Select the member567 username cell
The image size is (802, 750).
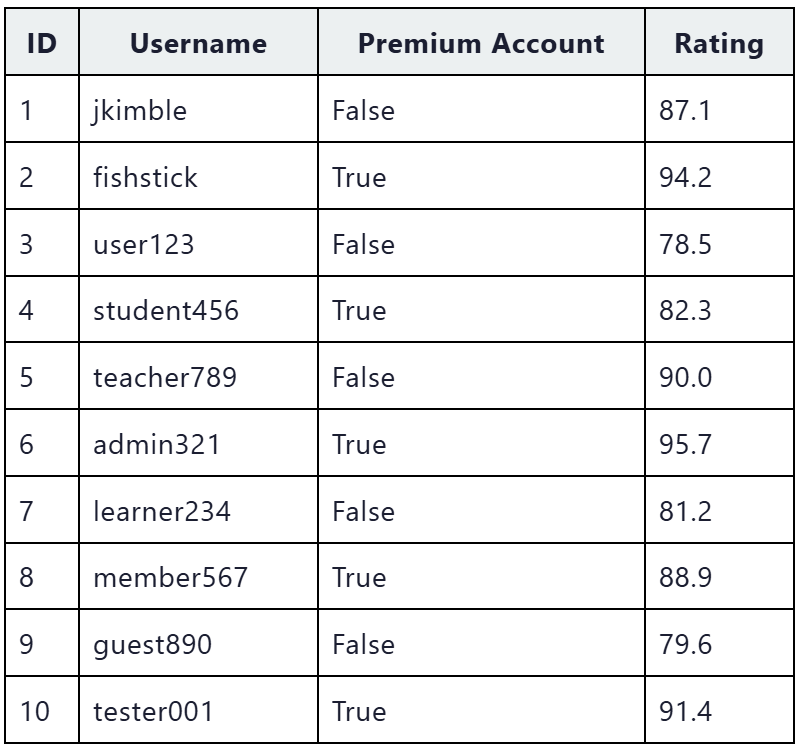click(x=198, y=577)
